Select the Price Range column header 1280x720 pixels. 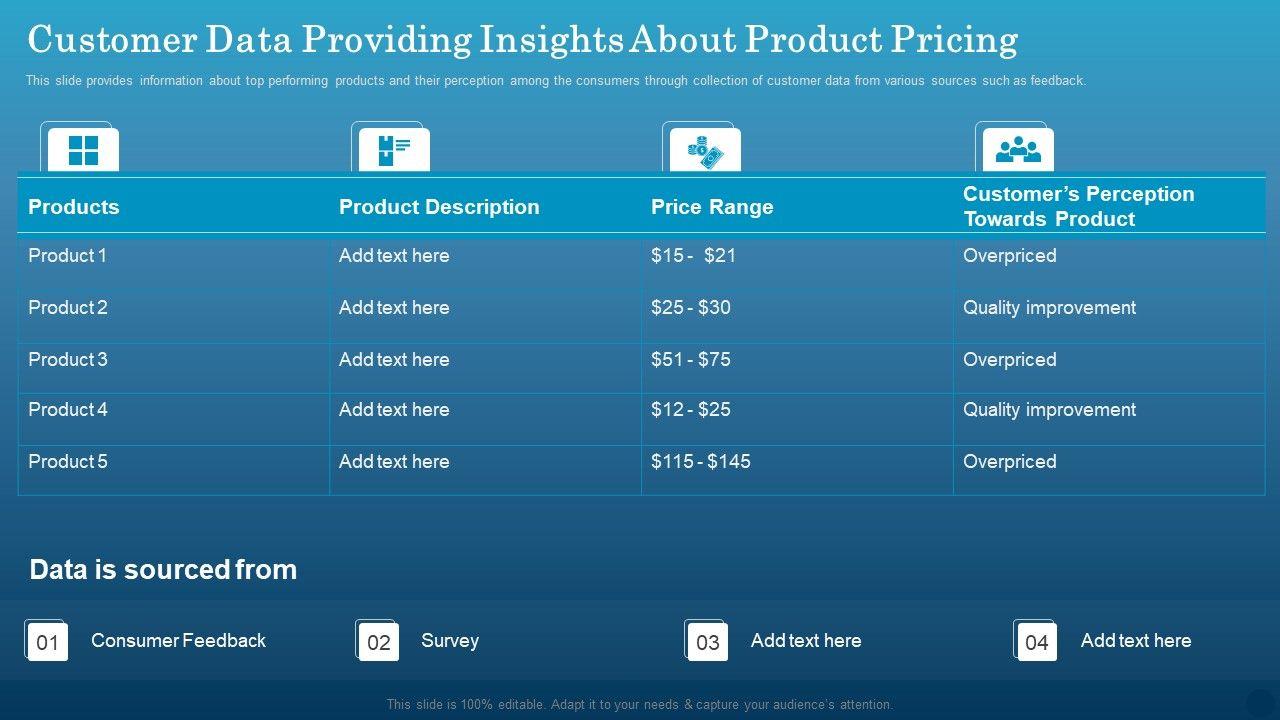[712, 207]
